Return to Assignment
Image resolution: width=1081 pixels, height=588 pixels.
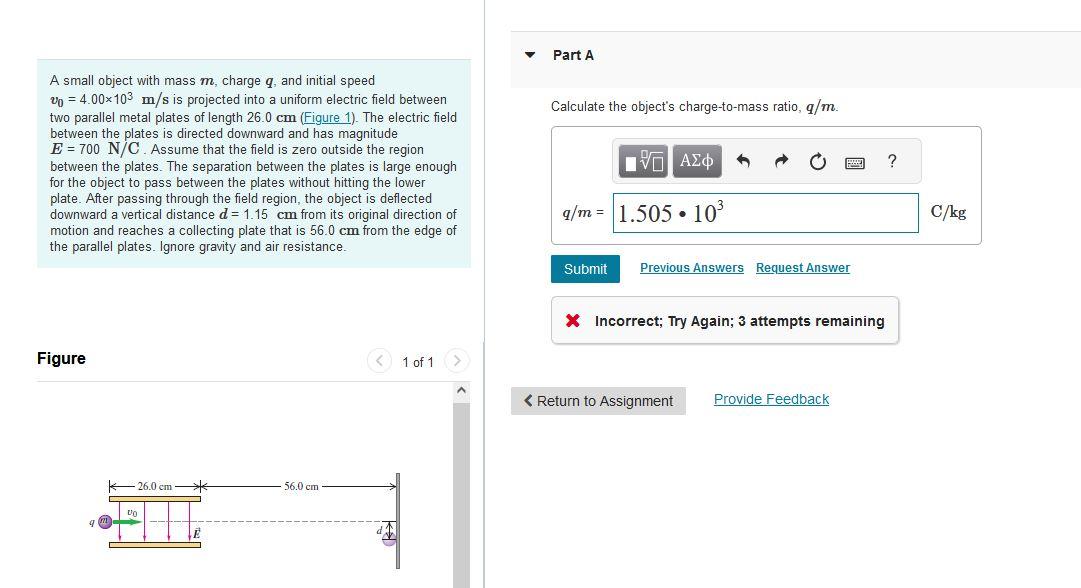tap(598, 400)
